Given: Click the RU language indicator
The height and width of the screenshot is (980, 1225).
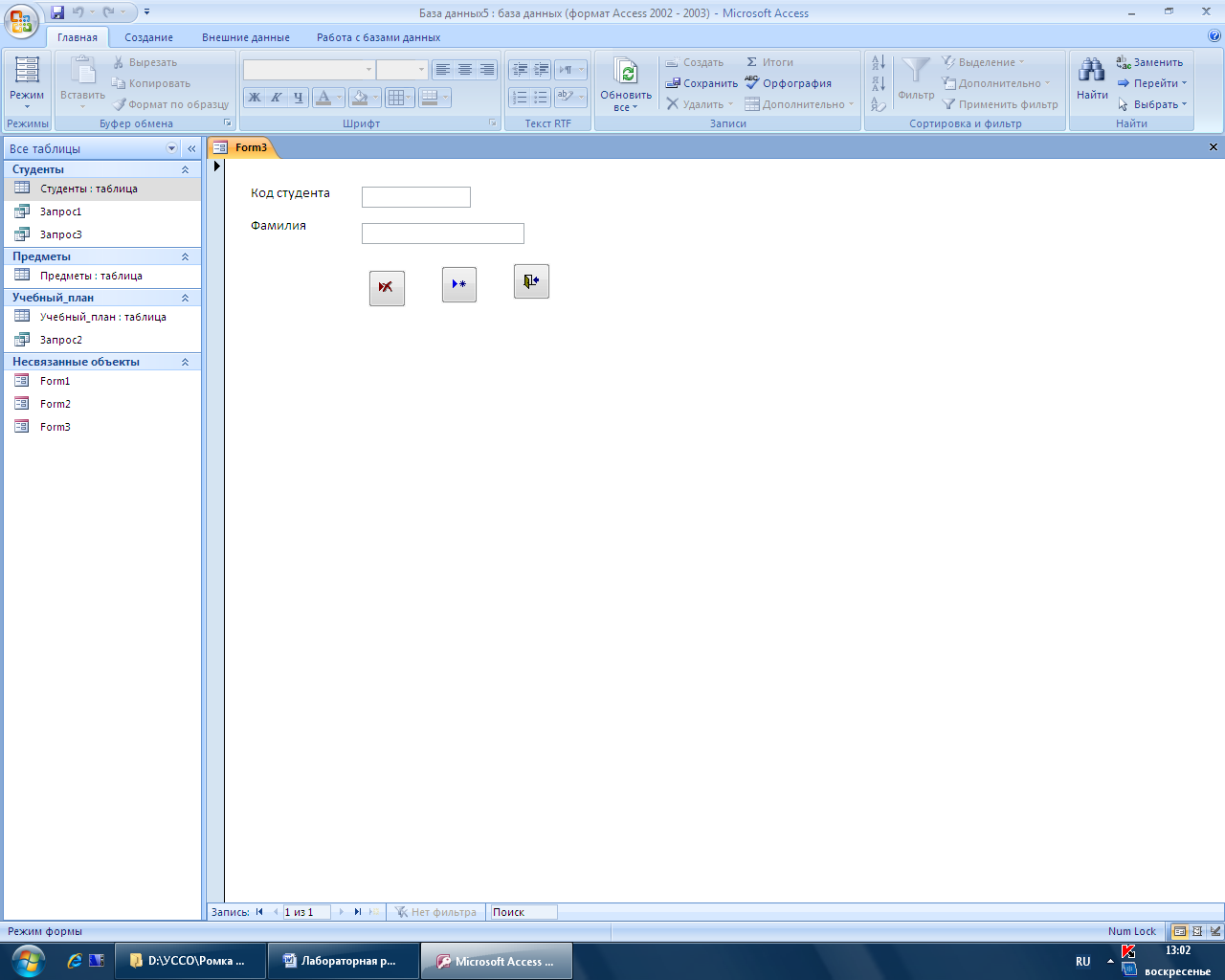Looking at the screenshot, I should pos(1083,962).
